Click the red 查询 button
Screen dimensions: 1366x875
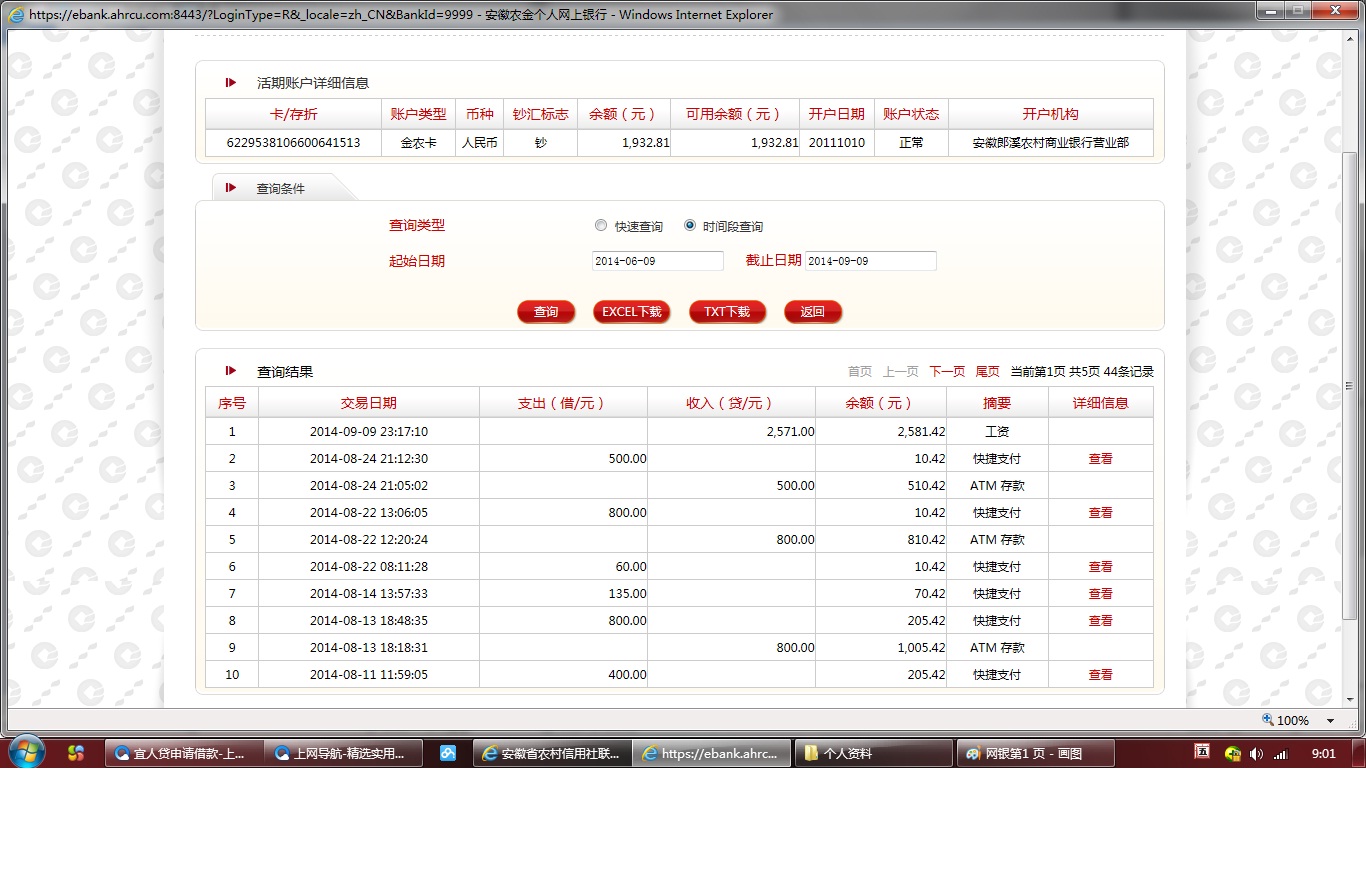pos(546,312)
